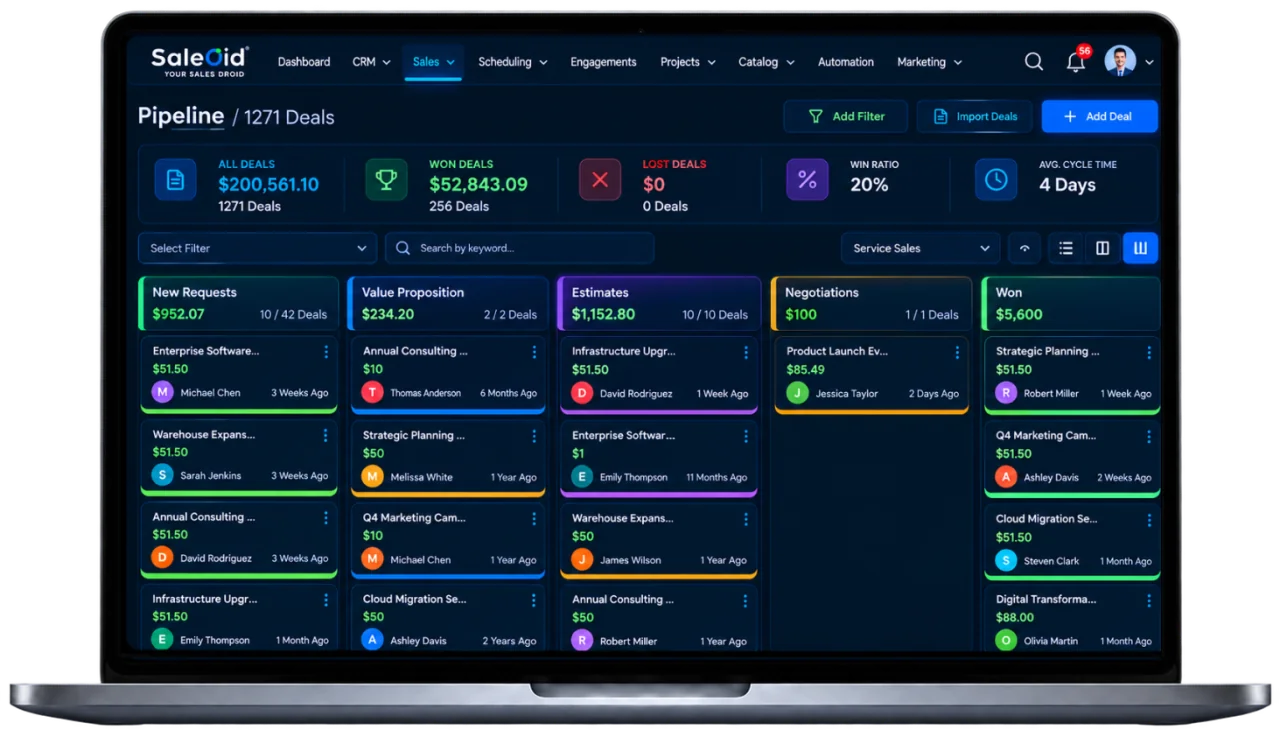Click the Estimates column total $1,152.80

pos(603,314)
